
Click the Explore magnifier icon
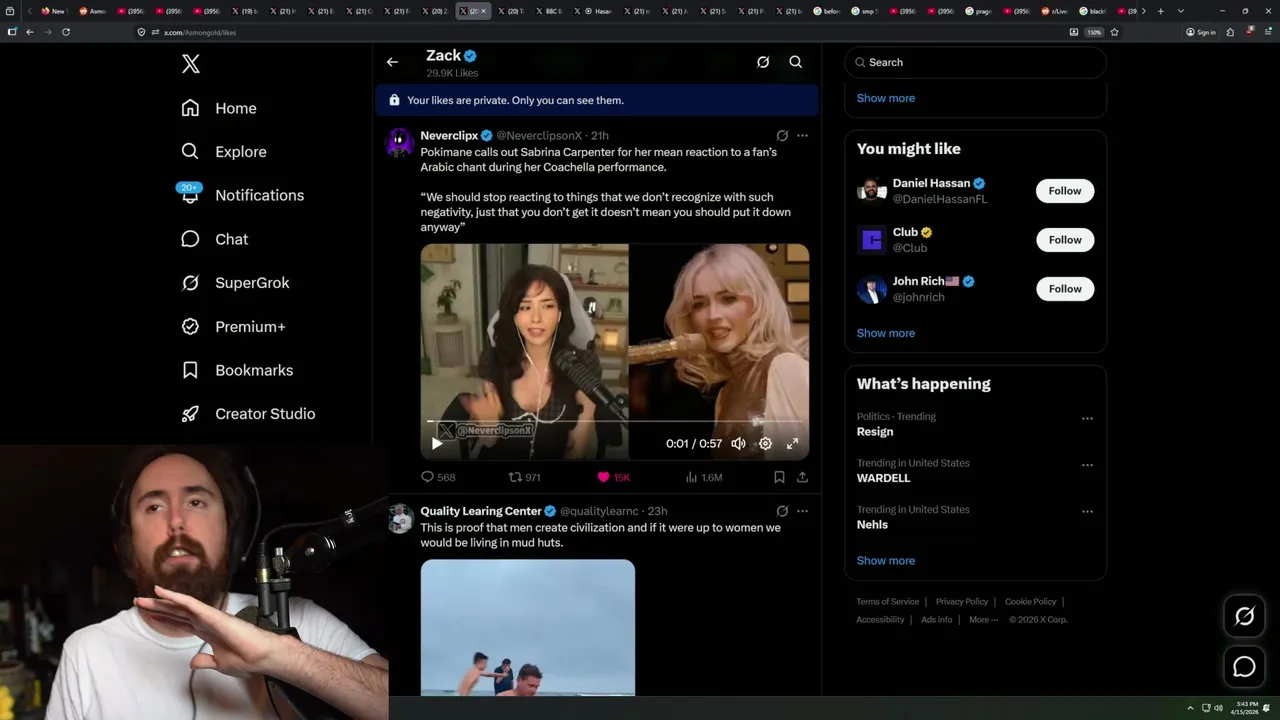click(190, 152)
